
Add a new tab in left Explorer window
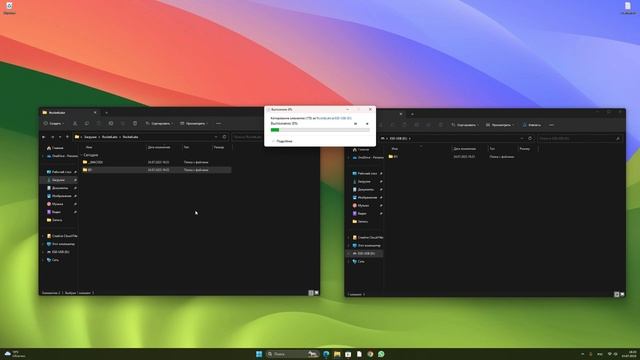(x=107, y=113)
